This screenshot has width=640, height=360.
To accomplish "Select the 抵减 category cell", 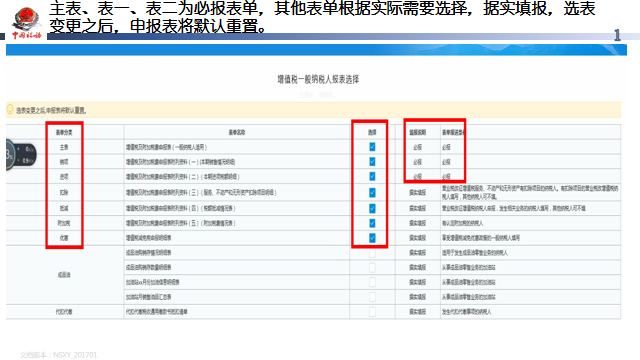I will coord(64,208).
